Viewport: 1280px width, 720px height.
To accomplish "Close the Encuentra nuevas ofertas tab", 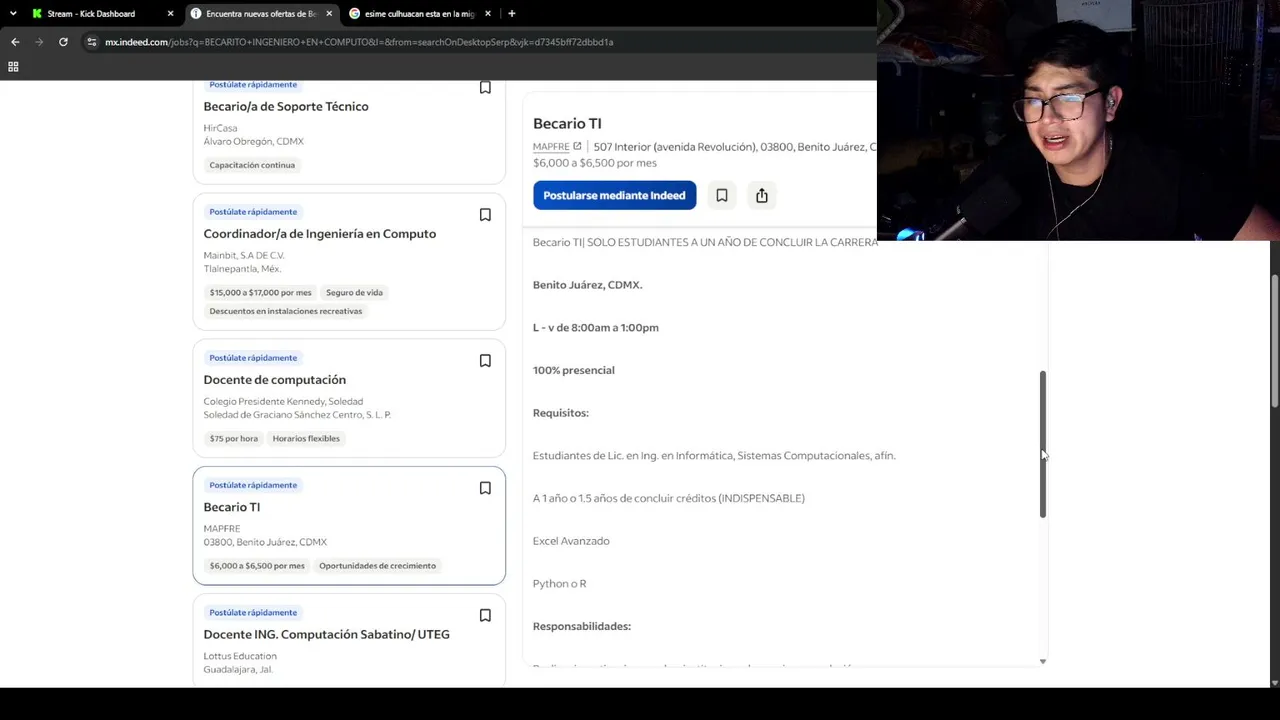I will (x=329, y=14).
